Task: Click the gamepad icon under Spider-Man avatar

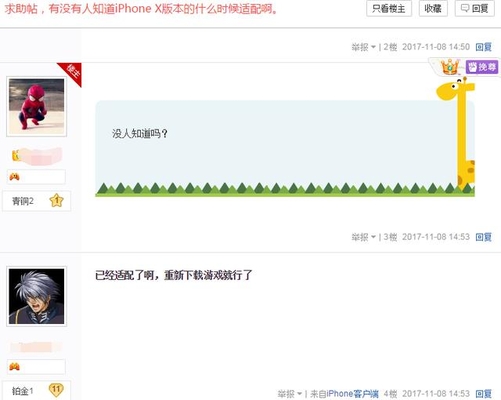Action: [14, 177]
